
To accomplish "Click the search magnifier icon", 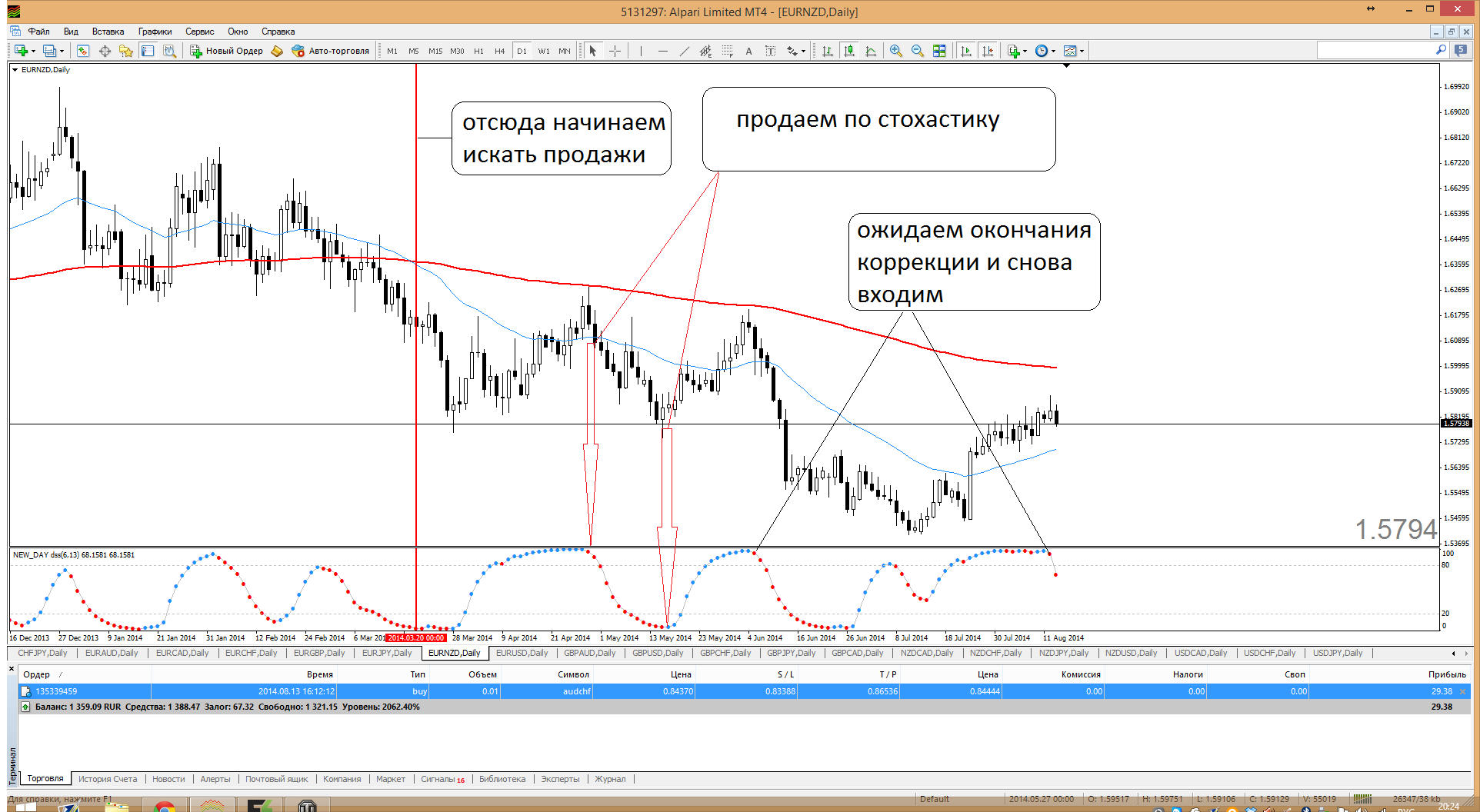I will [x=1442, y=50].
